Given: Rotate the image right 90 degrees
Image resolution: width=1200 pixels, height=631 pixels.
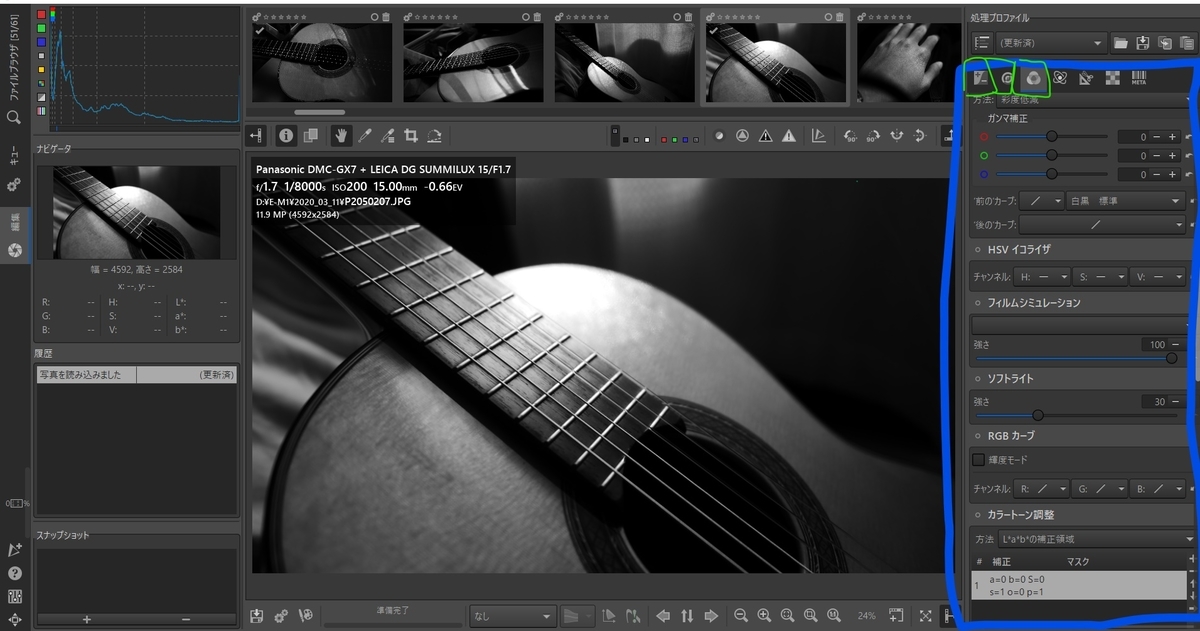Looking at the screenshot, I should (x=875, y=136).
